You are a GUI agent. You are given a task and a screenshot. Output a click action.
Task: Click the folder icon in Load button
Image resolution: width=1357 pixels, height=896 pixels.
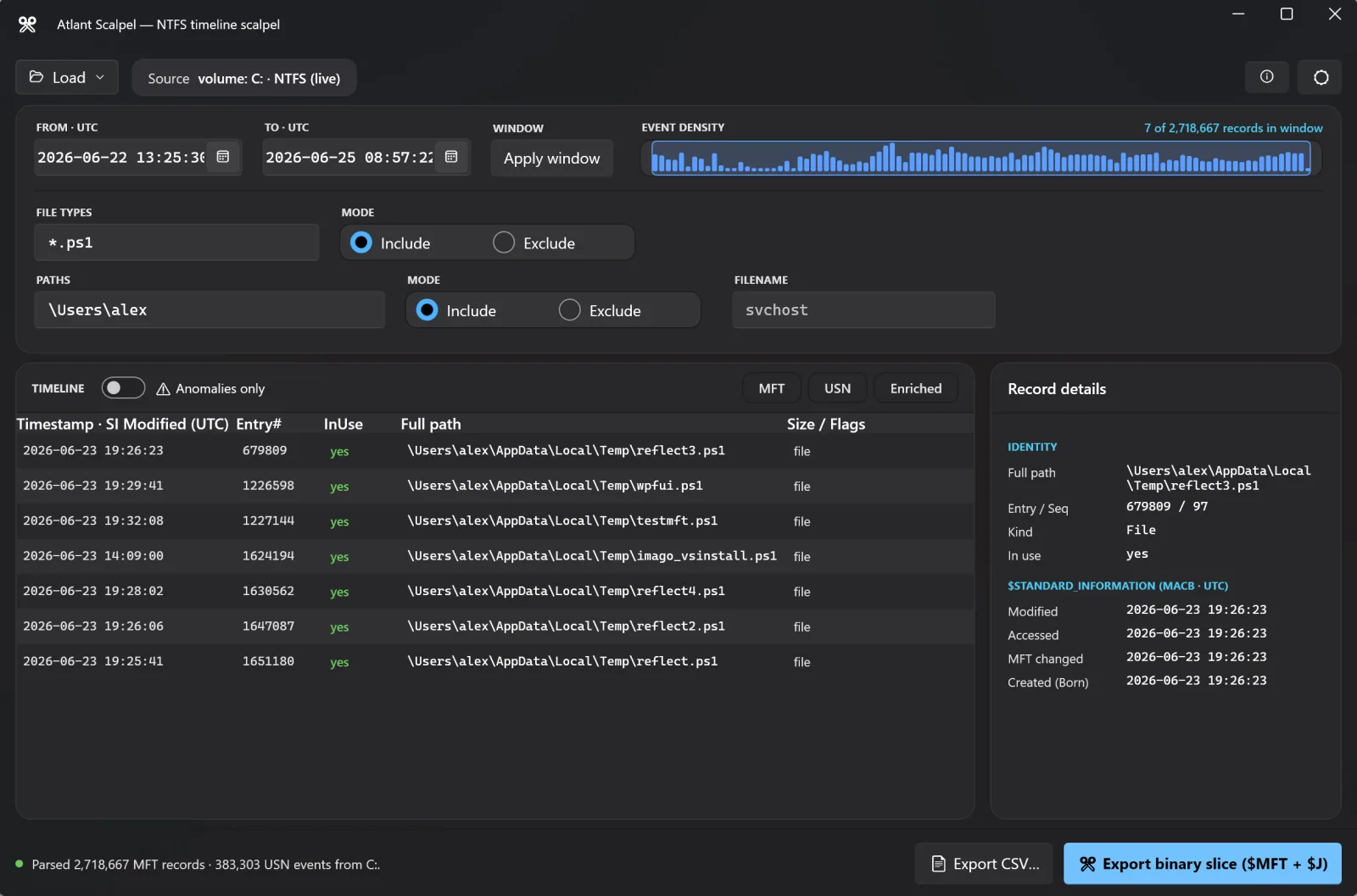[36, 77]
